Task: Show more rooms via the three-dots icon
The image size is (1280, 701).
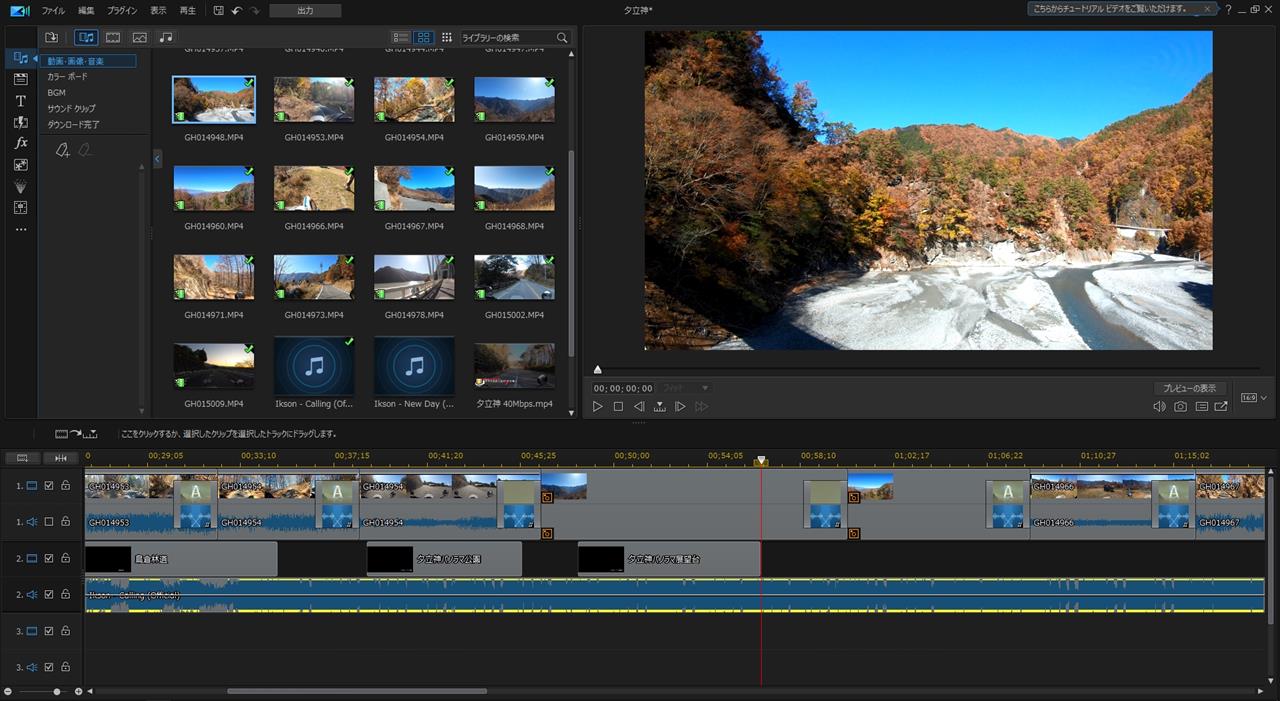Action: coord(21,229)
